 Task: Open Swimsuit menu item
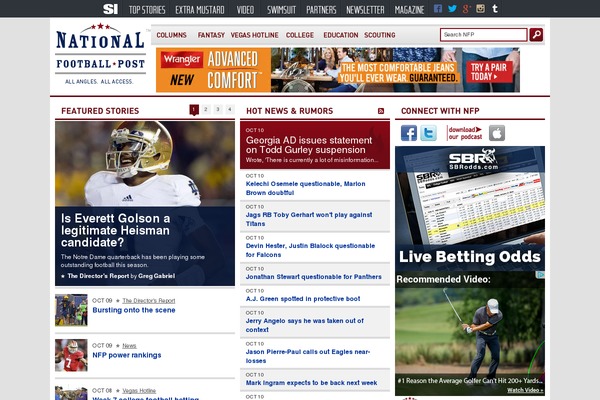tap(281, 10)
